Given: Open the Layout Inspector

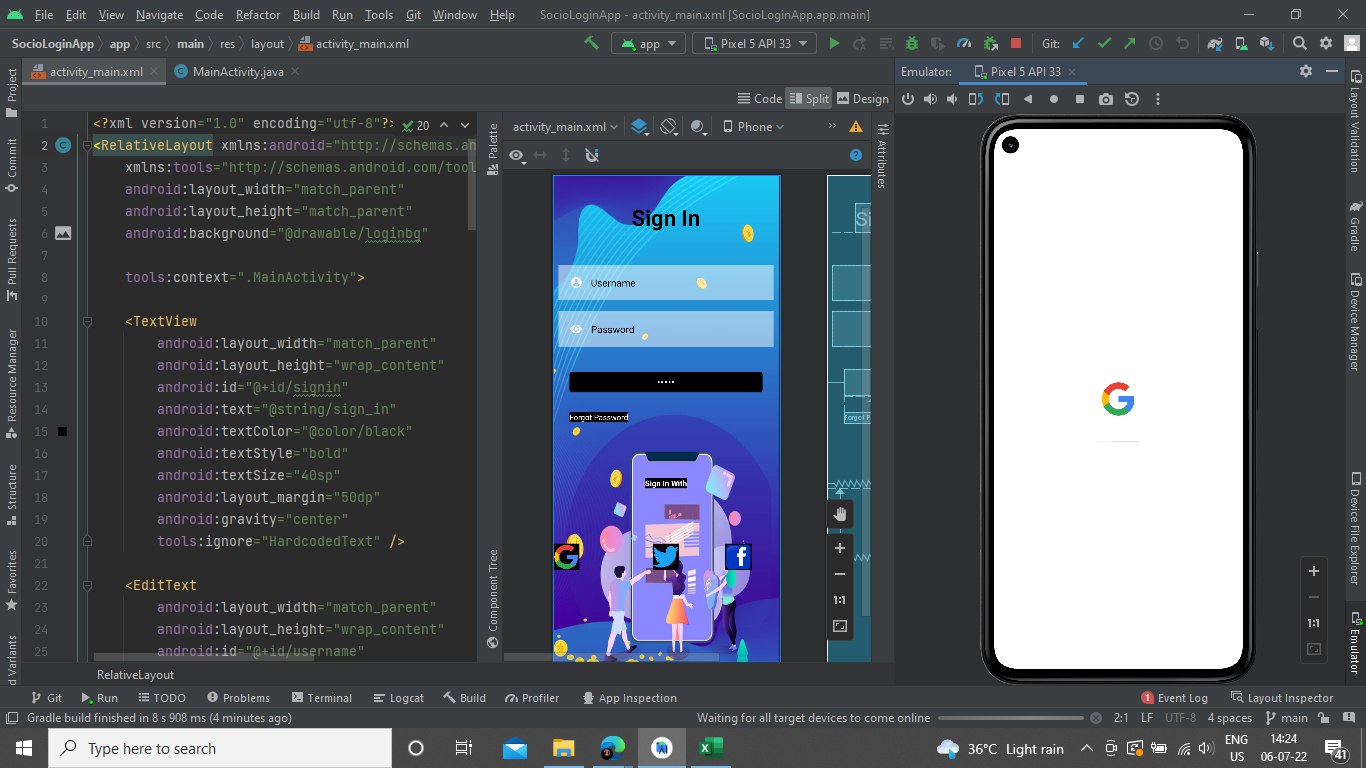Looking at the screenshot, I should pyautogui.click(x=1282, y=698).
